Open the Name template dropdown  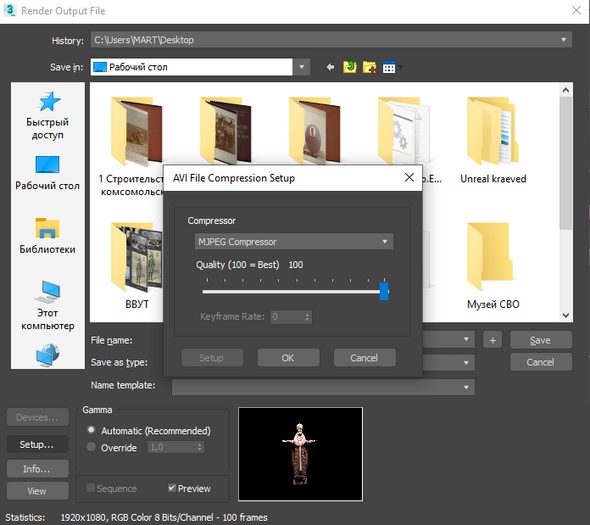tap(323, 387)
